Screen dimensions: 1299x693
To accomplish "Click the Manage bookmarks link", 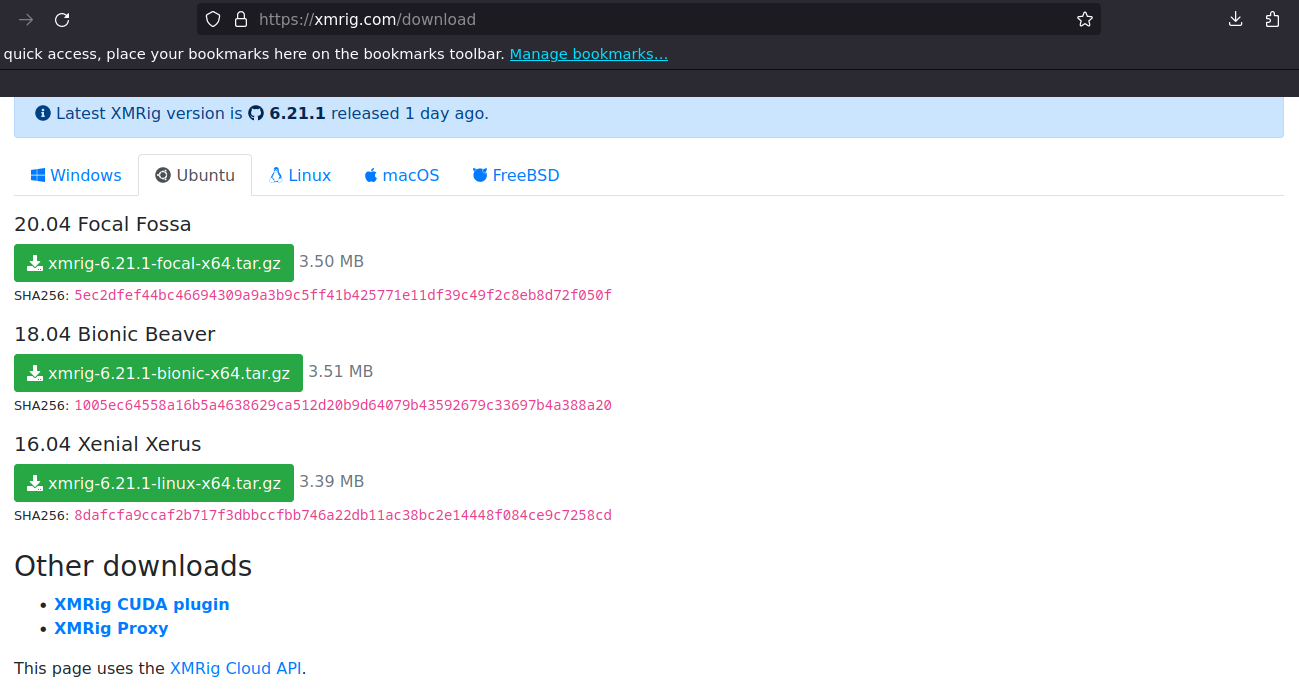I will (x=588, y=53).
